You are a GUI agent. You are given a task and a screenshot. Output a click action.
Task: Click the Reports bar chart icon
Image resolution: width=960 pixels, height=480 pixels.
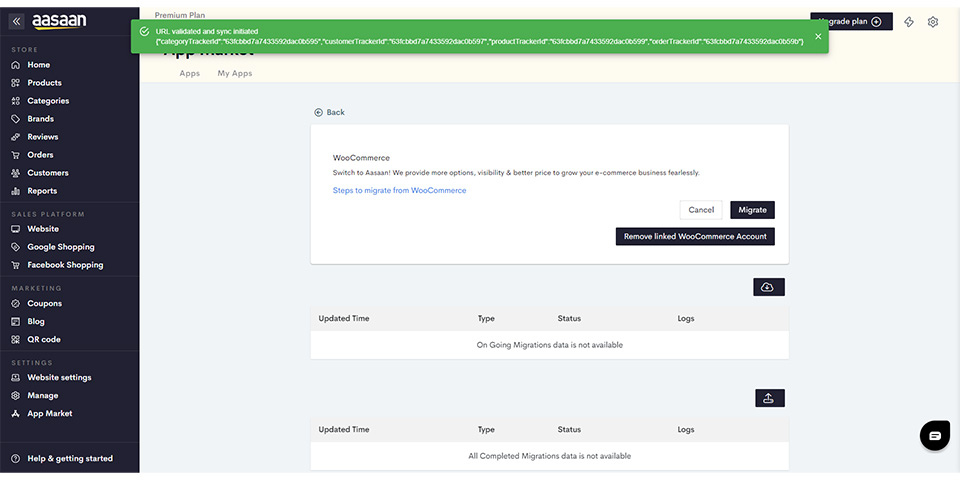[x=16, y=191]
